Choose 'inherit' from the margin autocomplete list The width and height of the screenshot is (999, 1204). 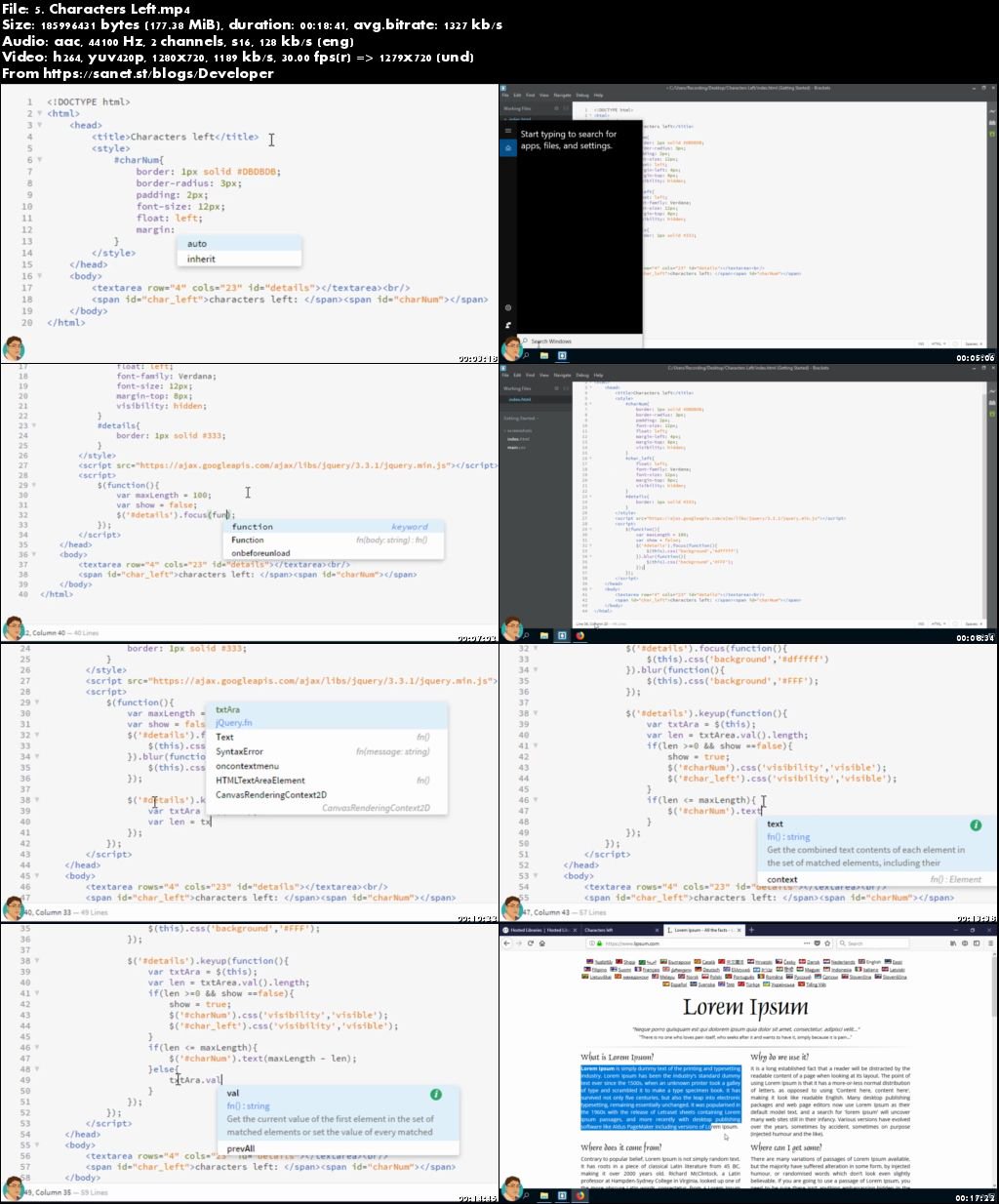(239, 259)
